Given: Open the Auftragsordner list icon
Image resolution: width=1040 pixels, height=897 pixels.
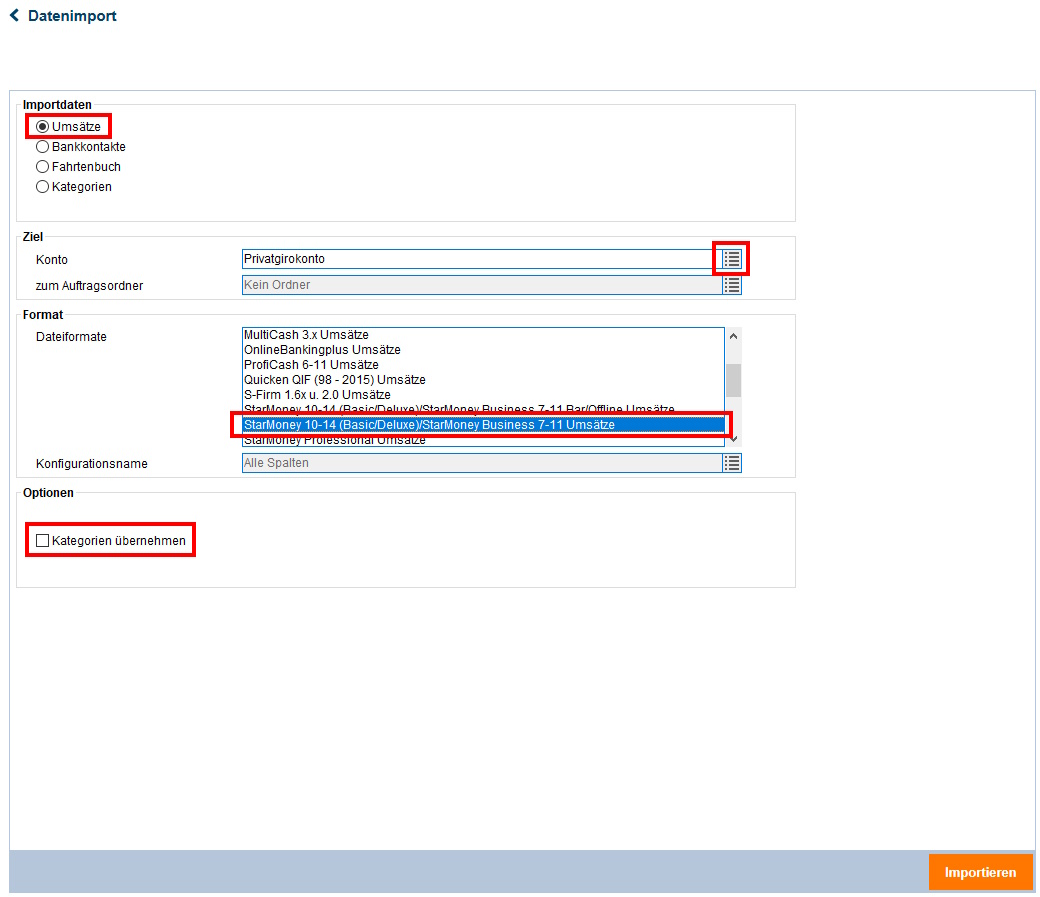Looking at the screenshot, I should click(732, 285).
